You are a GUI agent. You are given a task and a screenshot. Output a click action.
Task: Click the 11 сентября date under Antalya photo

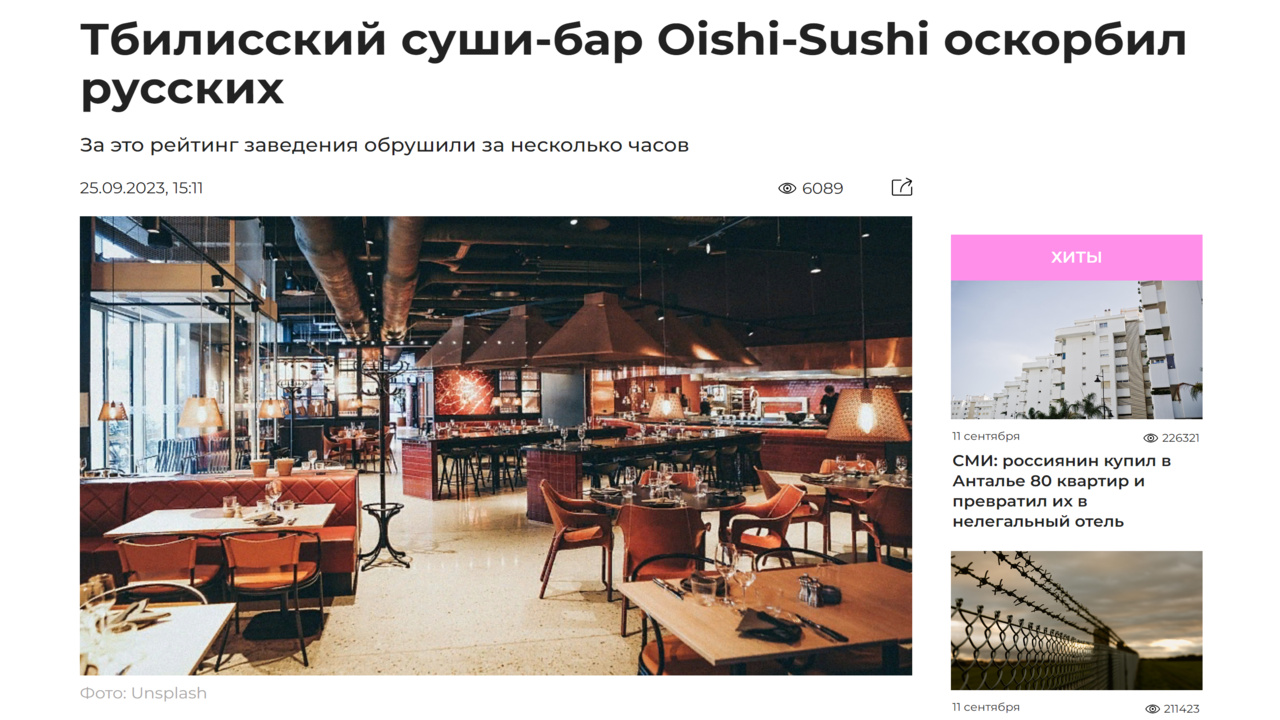tap(986, 436)
